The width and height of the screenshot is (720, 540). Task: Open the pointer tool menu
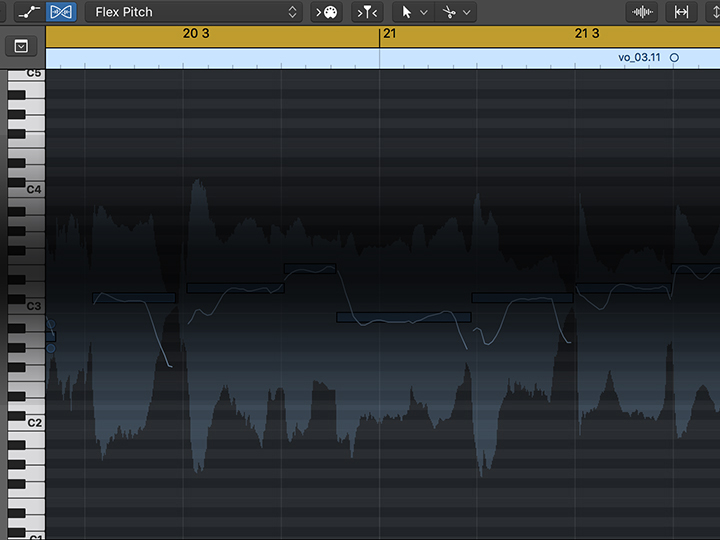[x=413, y=12]
